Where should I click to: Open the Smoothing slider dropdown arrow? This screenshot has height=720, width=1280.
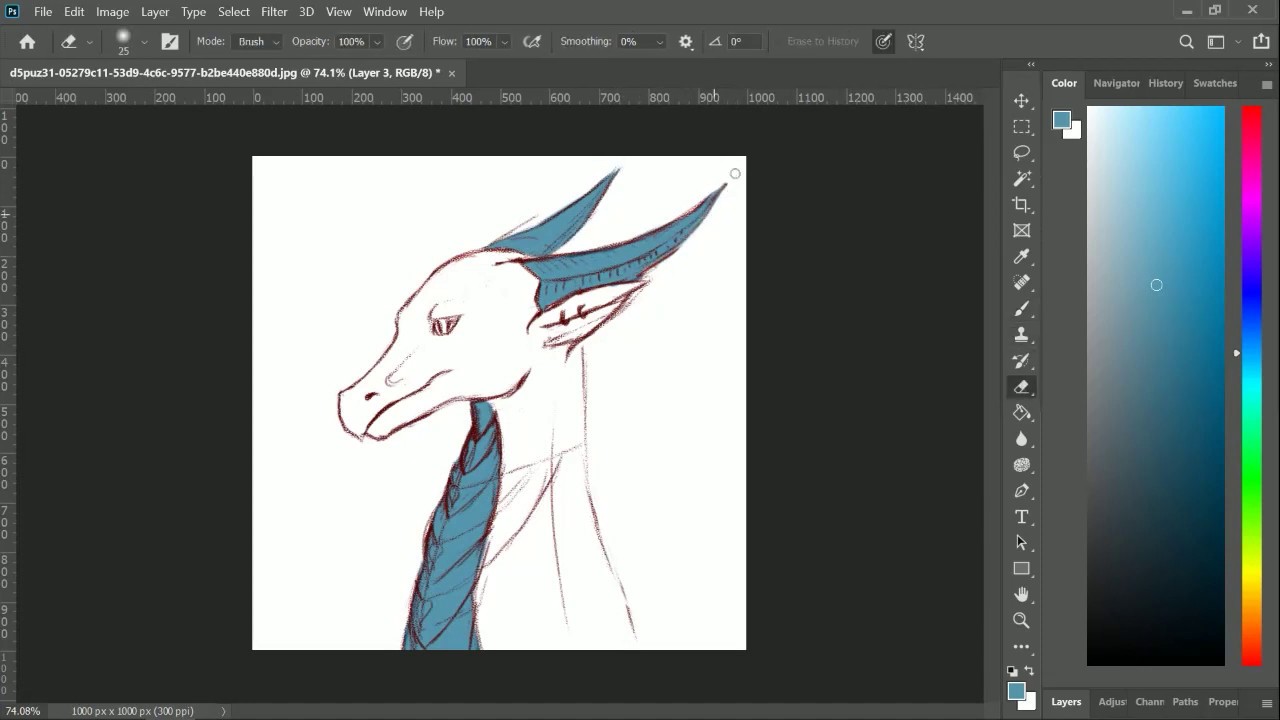[659, 42]
